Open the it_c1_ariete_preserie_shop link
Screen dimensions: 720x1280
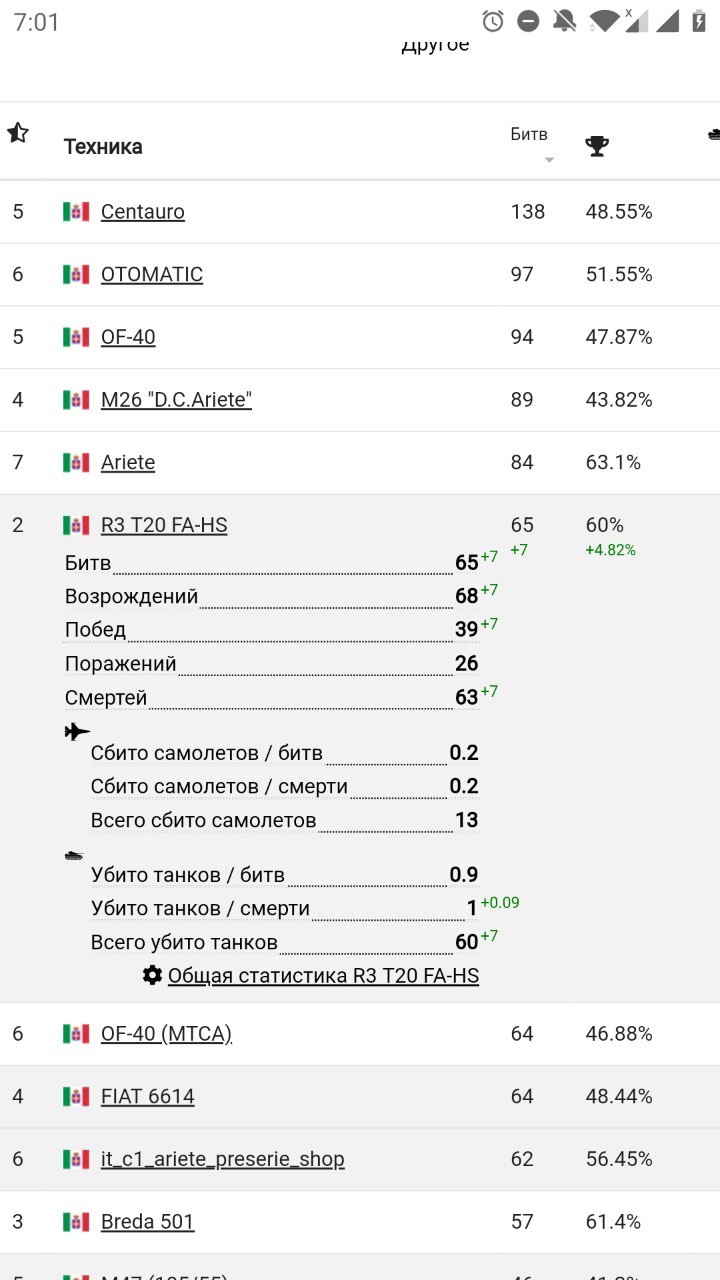tap(222, 1160)
